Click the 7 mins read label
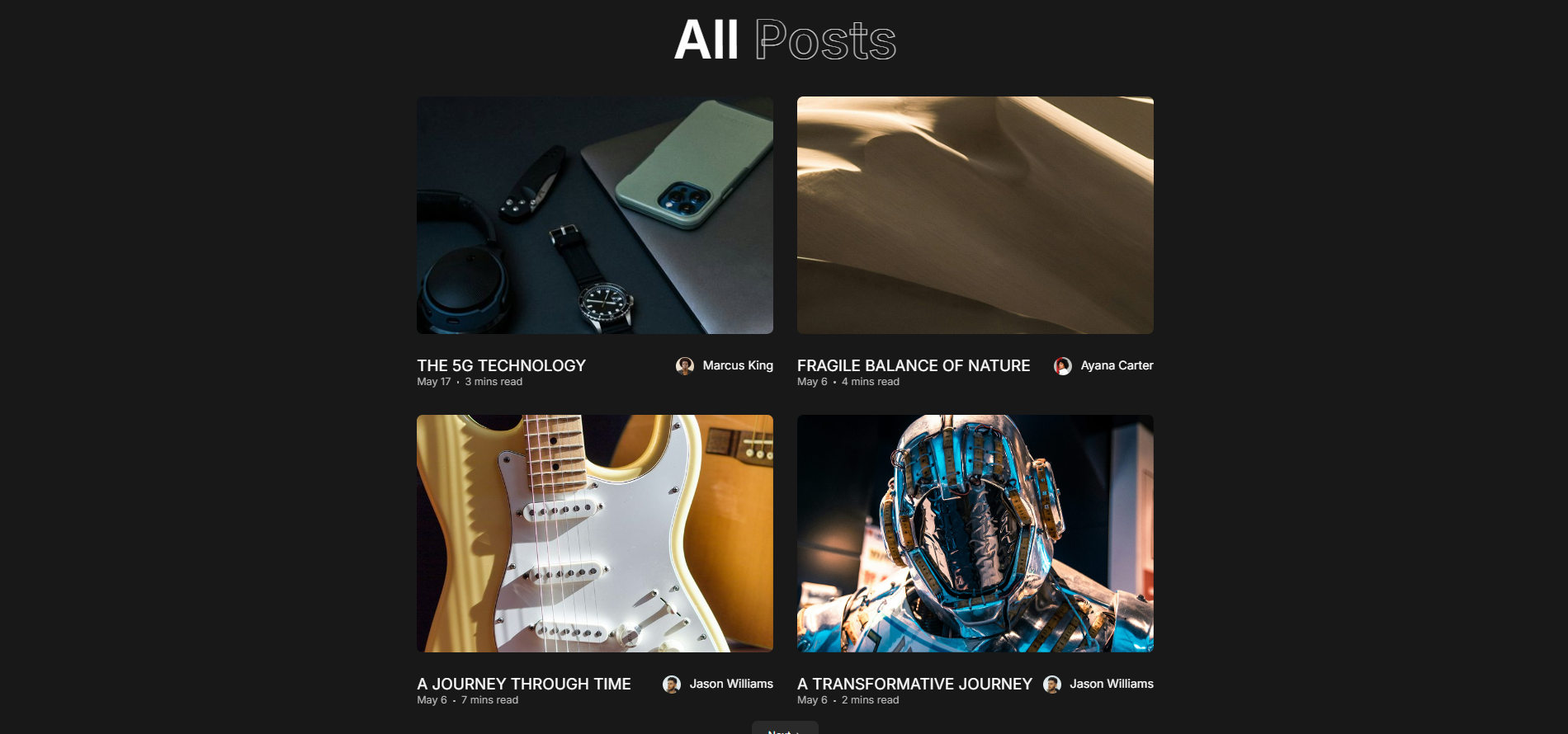Viewport: 1568px width, 734px height. (x=489, y=700)
